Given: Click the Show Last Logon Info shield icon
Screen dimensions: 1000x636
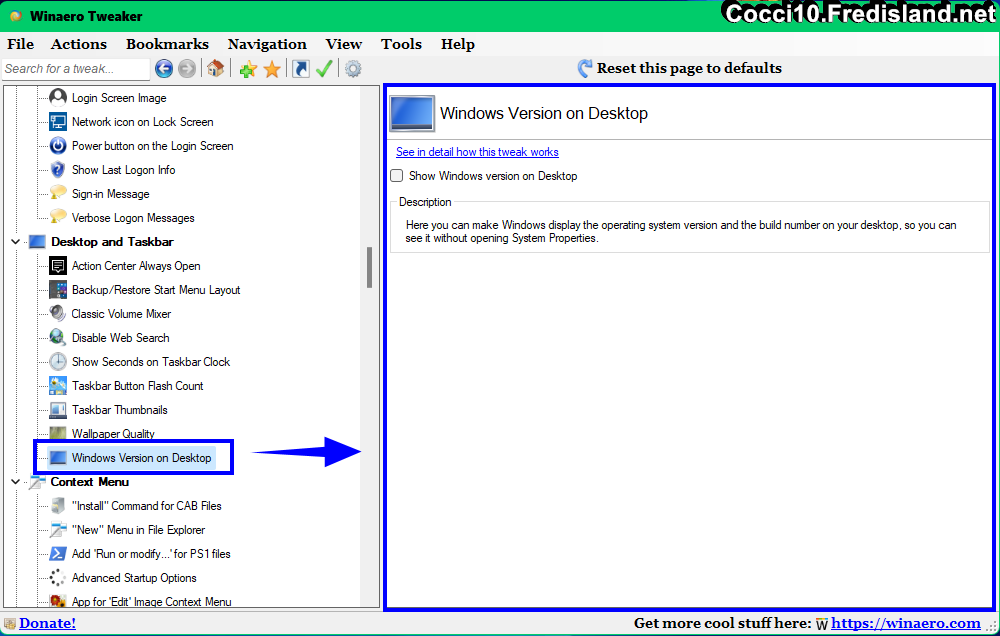Looking at the screenshot, I should [58, 170].
